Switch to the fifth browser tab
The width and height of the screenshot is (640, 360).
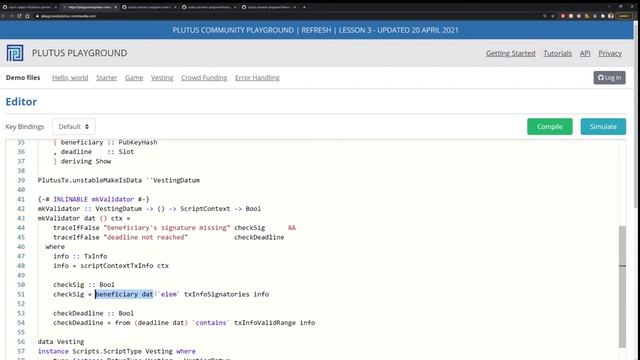click(x=269, y=7)
